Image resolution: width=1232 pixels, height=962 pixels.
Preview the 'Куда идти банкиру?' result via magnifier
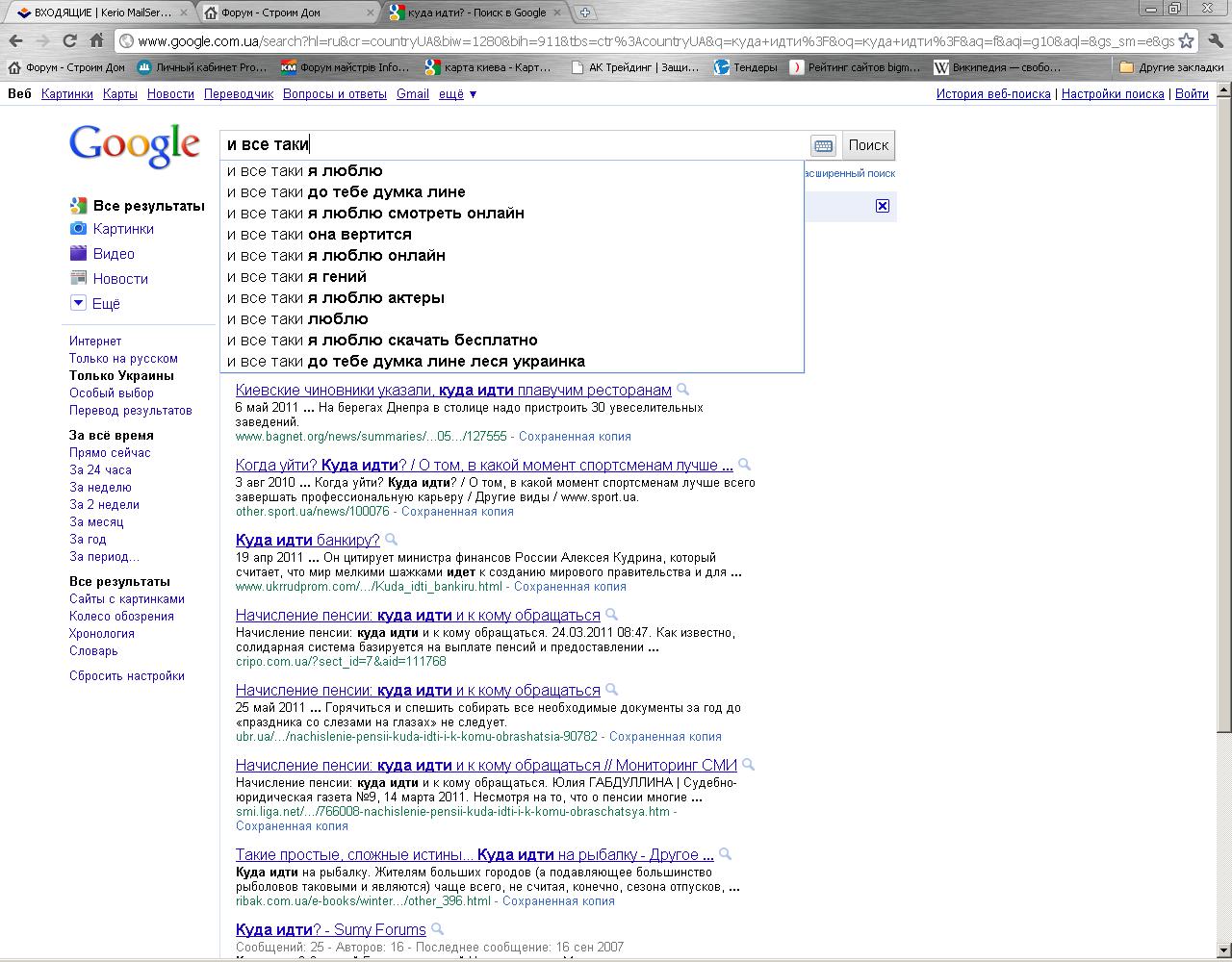(391, 540)
